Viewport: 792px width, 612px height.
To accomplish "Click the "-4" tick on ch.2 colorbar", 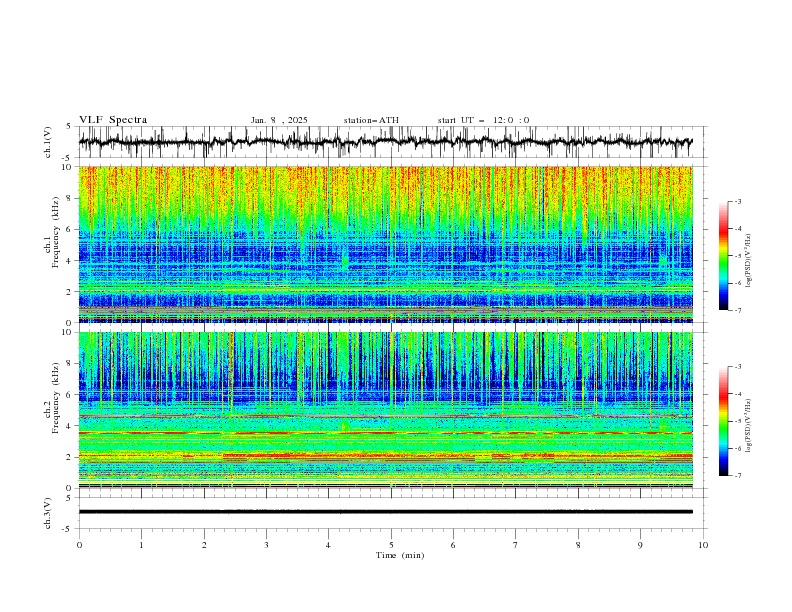I will (737, 394).
